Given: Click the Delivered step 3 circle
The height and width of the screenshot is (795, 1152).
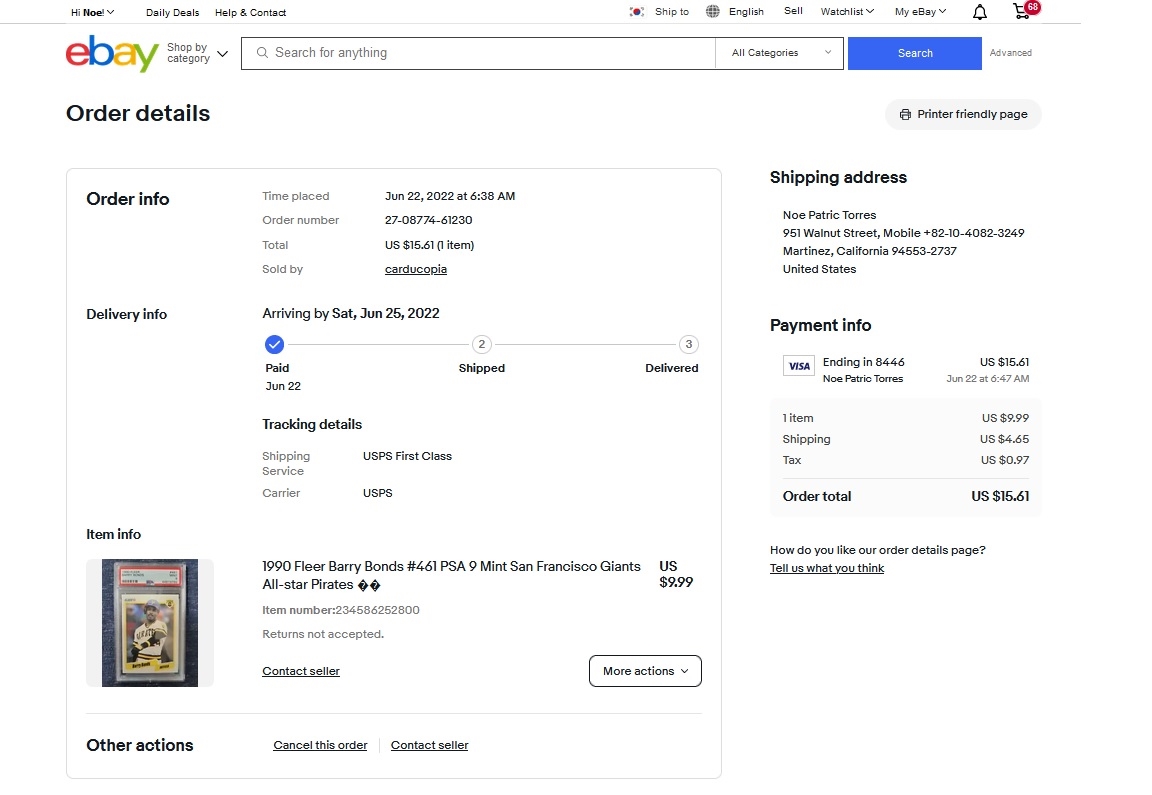Looking at the screenshot, I should pos(688,344).
